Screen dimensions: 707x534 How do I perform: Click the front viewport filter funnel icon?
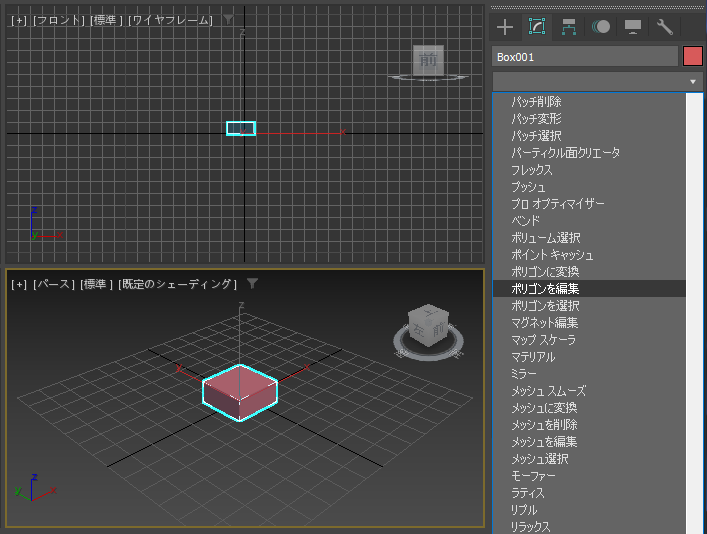(229, 19)
